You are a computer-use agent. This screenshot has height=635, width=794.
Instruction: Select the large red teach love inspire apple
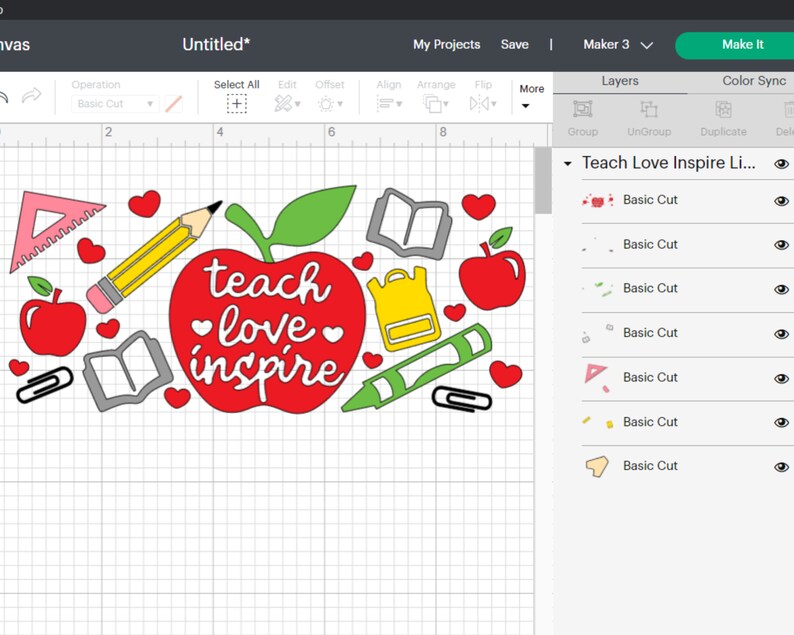(267, 329)
